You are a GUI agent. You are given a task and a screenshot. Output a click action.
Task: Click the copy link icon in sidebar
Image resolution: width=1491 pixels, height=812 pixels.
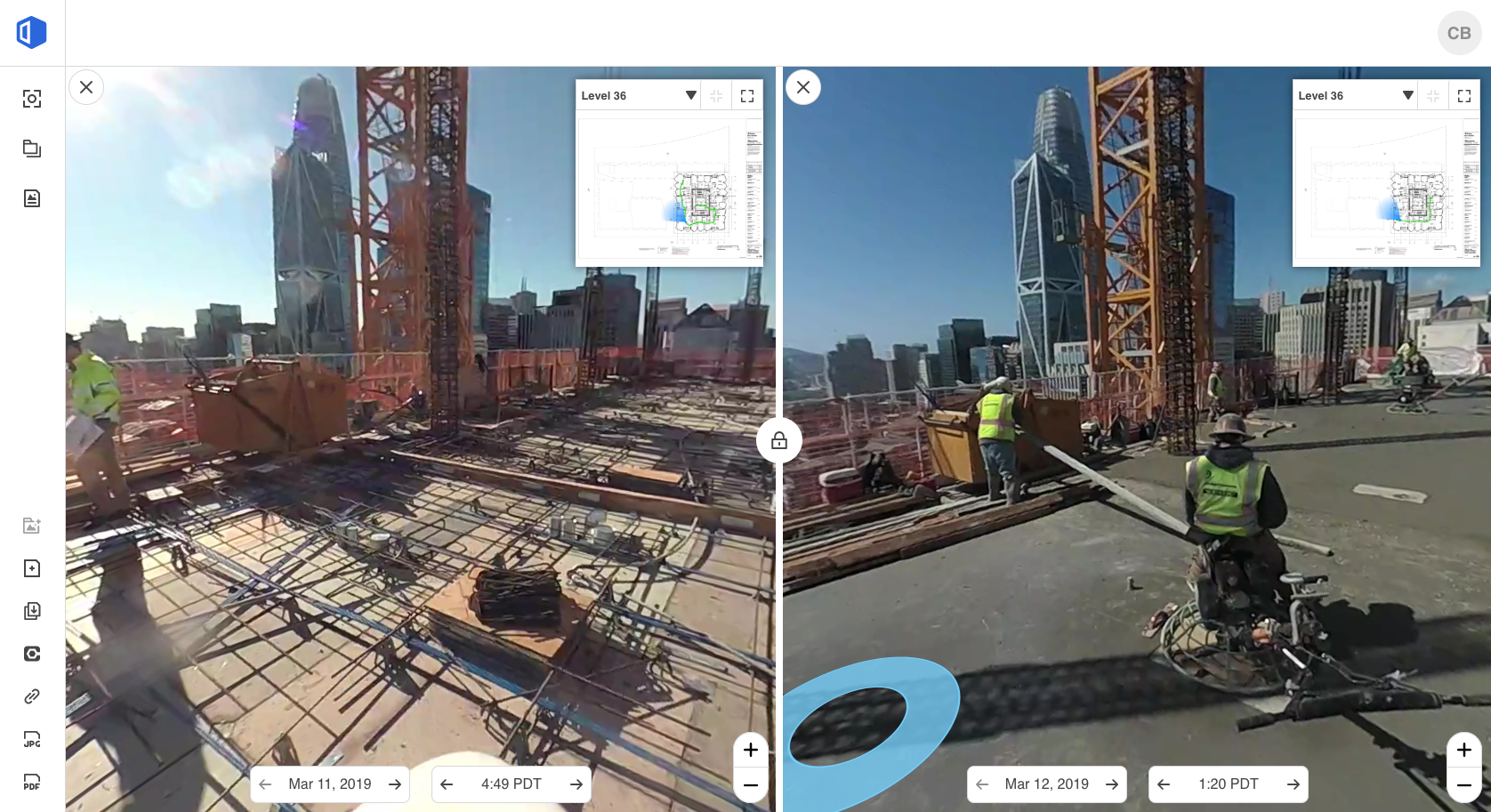pos(32,696)
